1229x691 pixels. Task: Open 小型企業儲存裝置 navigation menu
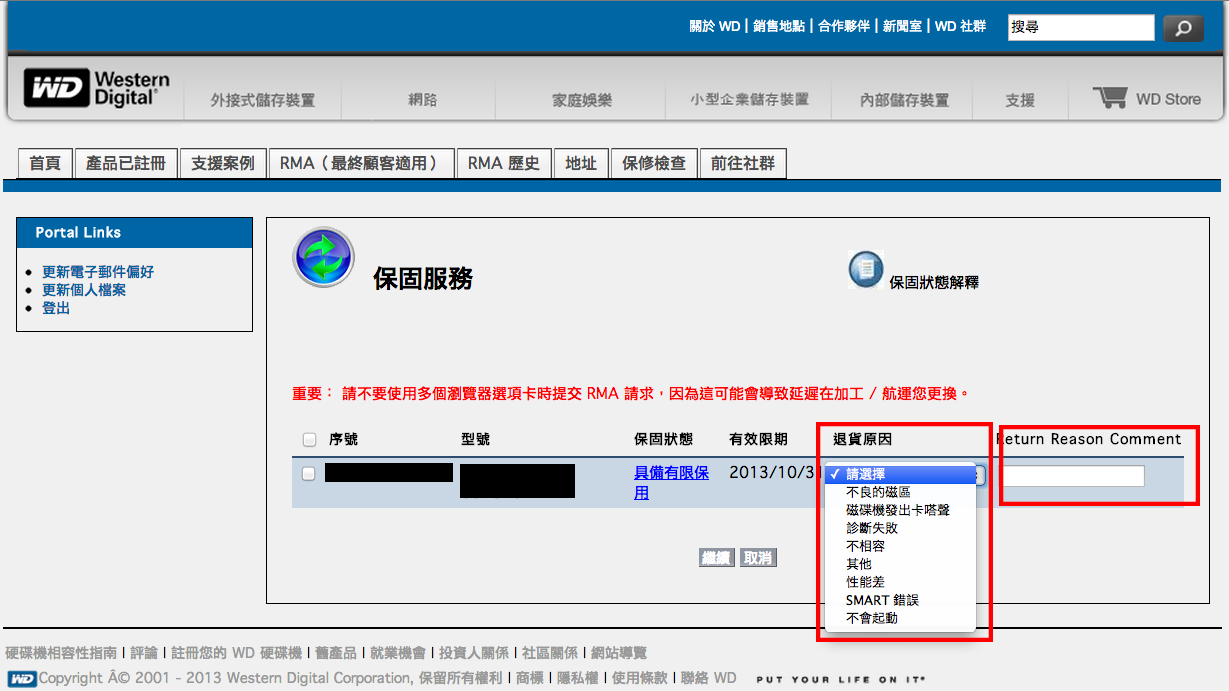click(x=750, y=100)
